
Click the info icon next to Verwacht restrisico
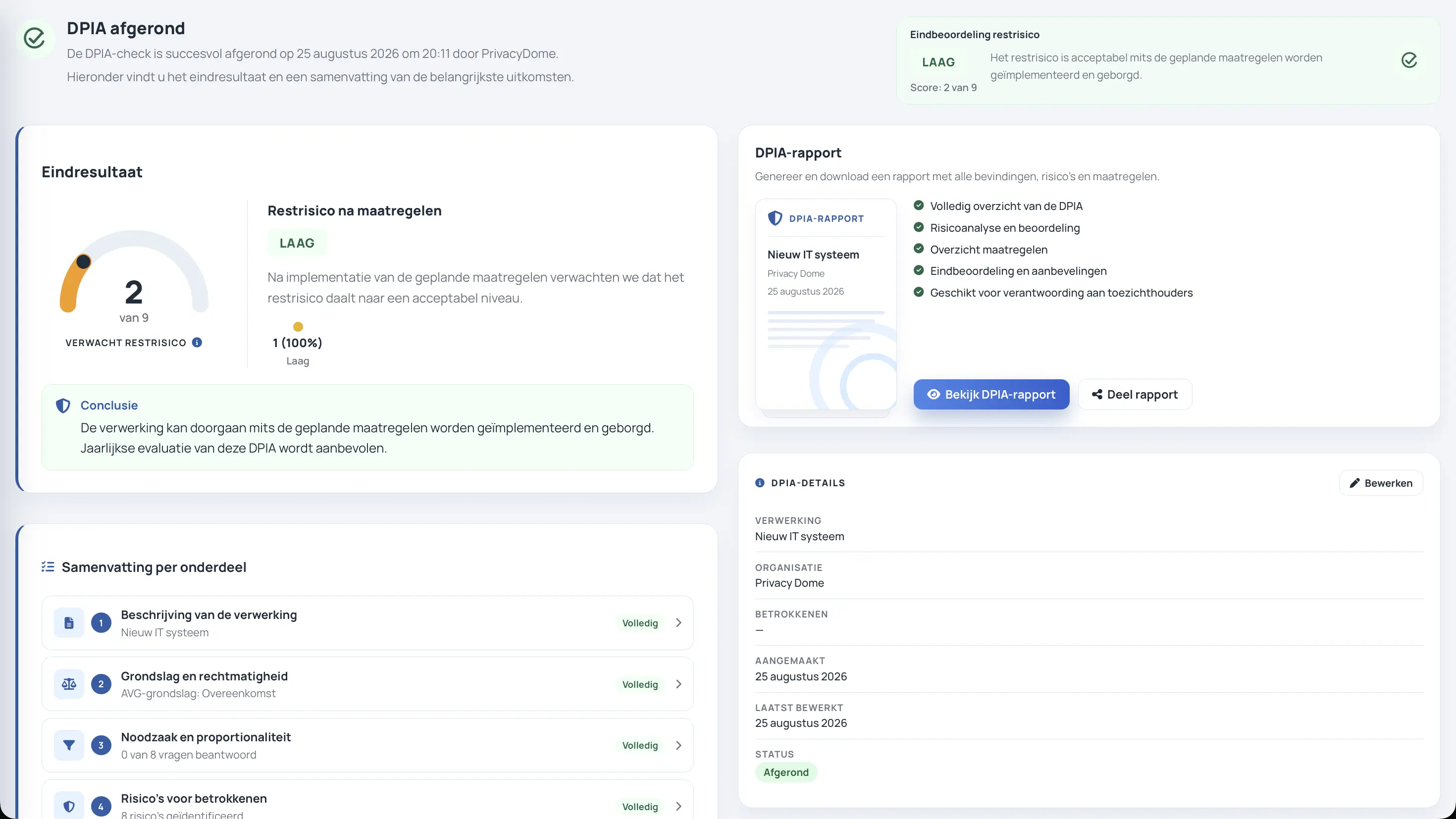click(197, 343)
